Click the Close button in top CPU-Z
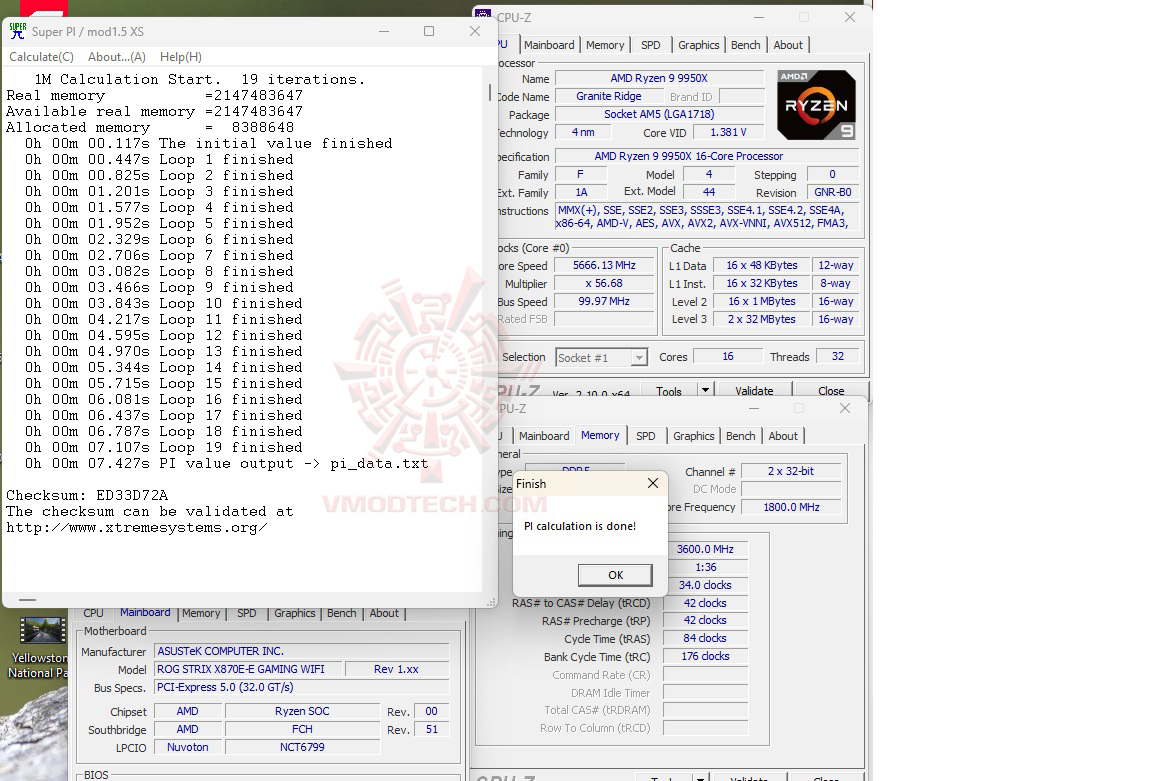 831,391
